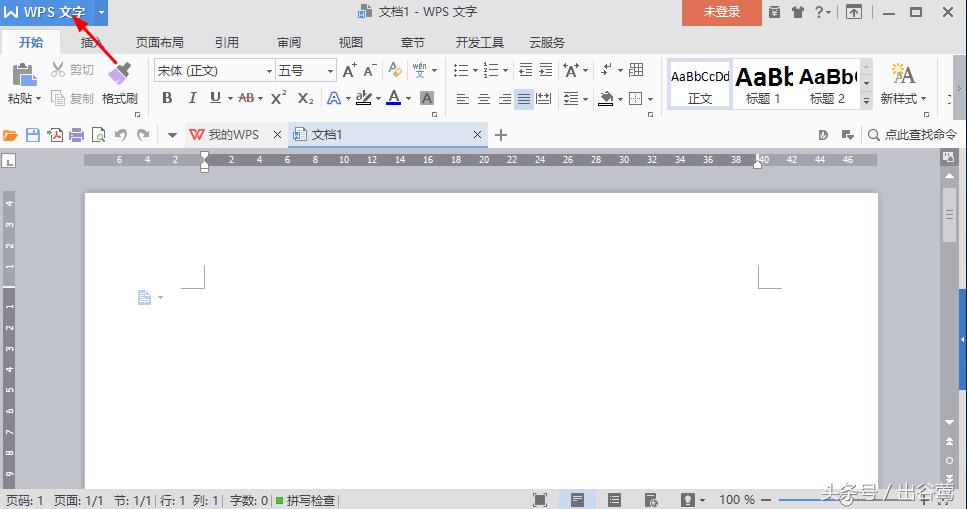Expand line spacing options arrow
The width and height of the screenshot is (967, 509).
[x=585, y=99]
